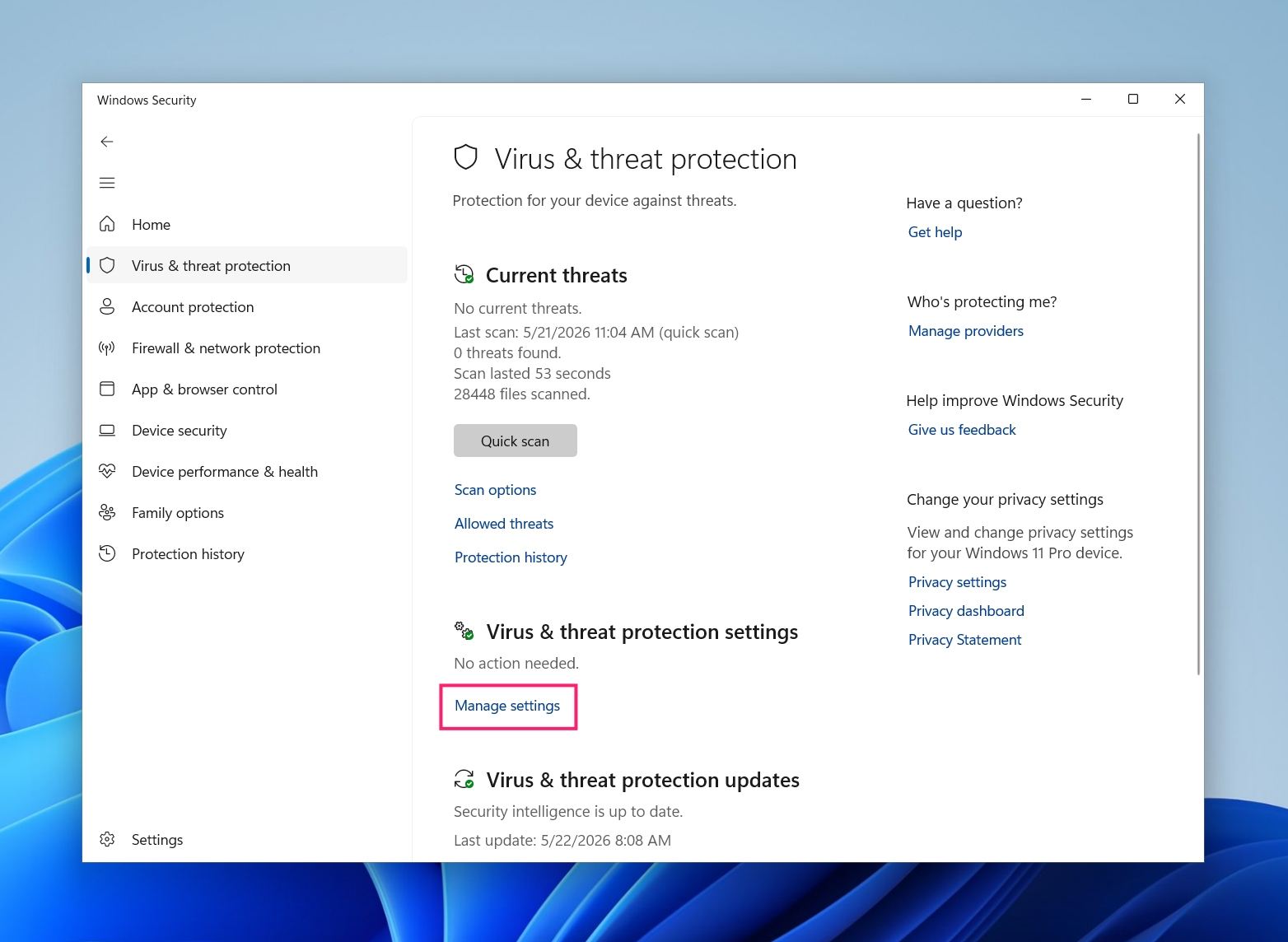The height and width of the screenshot is (942, 1288).
Task: Open Account protection section
Action: point(247,306)
